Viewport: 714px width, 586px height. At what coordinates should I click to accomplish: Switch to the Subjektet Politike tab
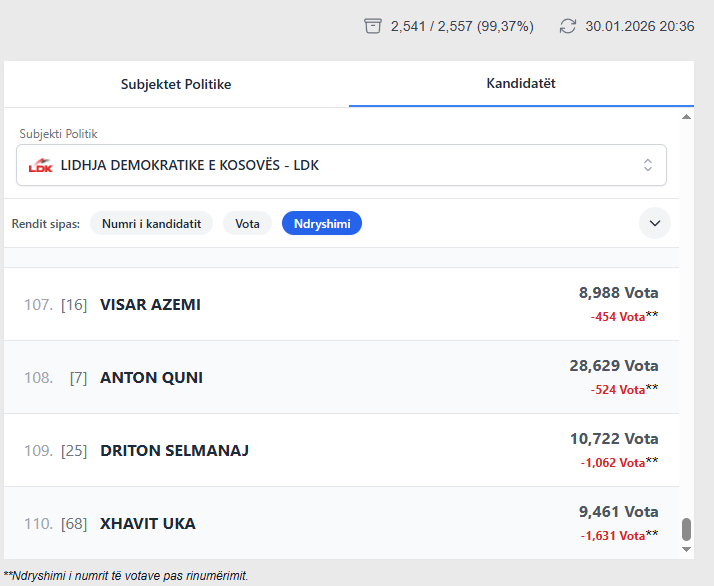coord(176,84)
